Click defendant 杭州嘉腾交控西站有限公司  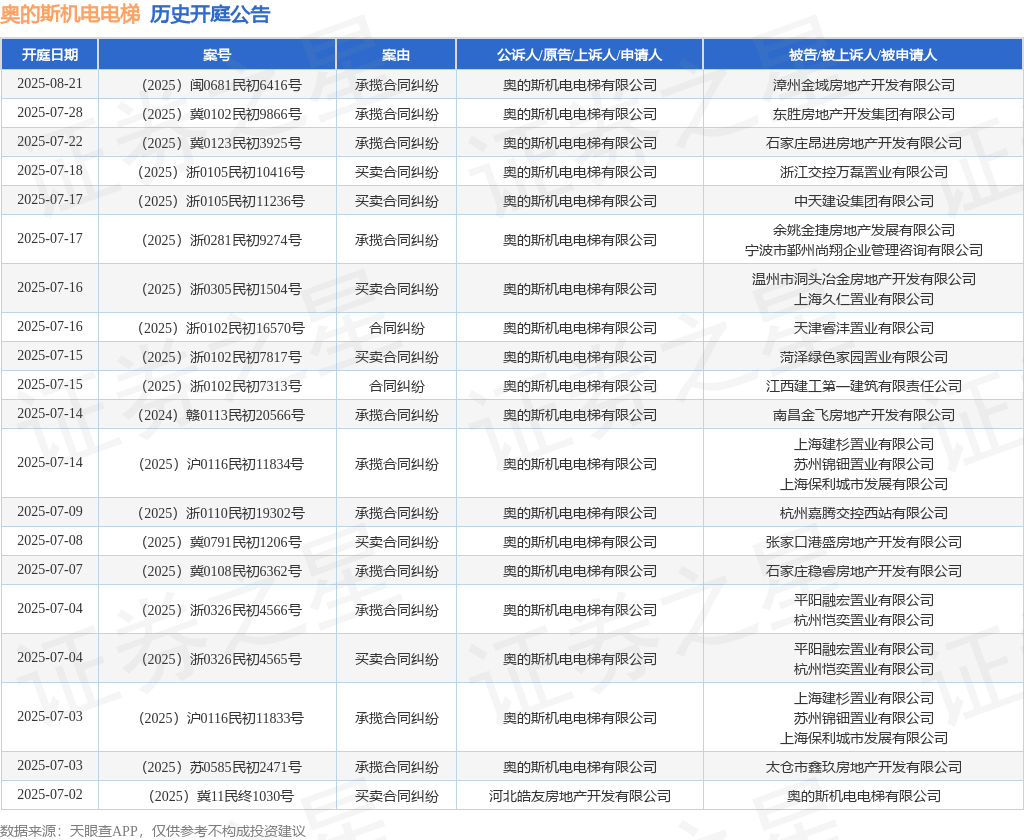(x=863, y=513)
